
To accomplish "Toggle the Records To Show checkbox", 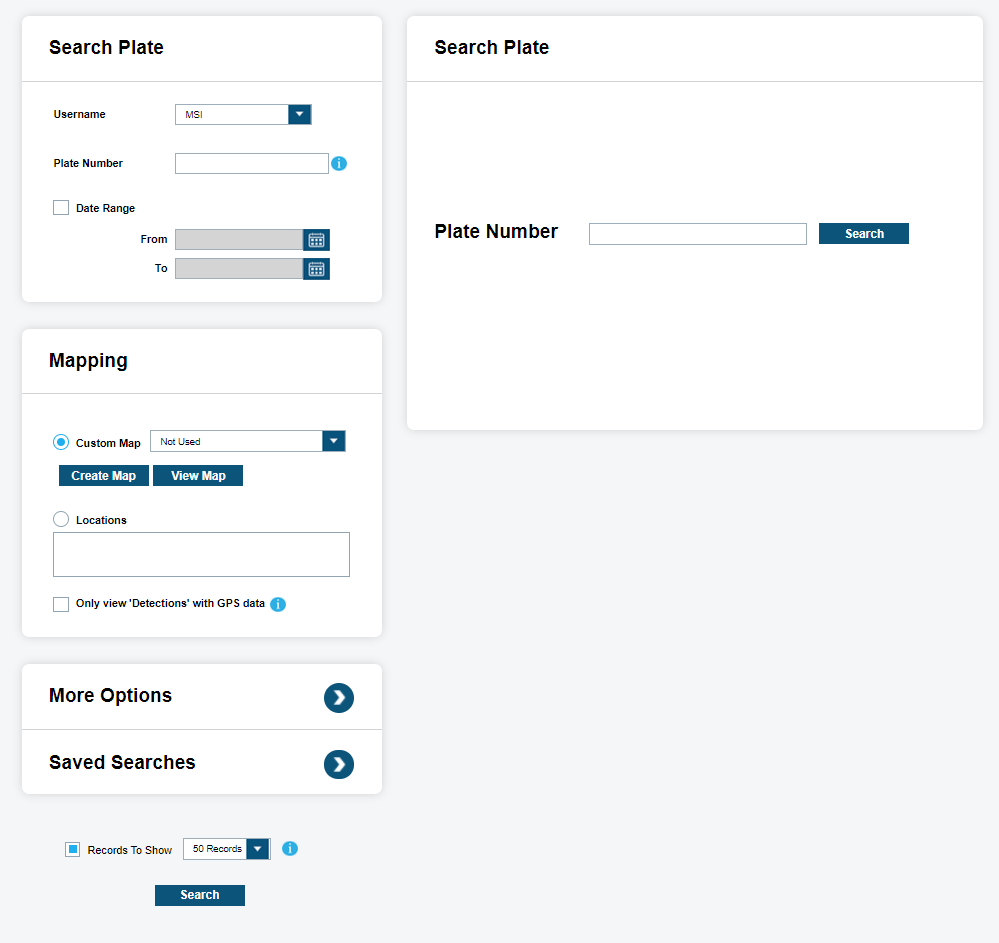I will [73, 850].
